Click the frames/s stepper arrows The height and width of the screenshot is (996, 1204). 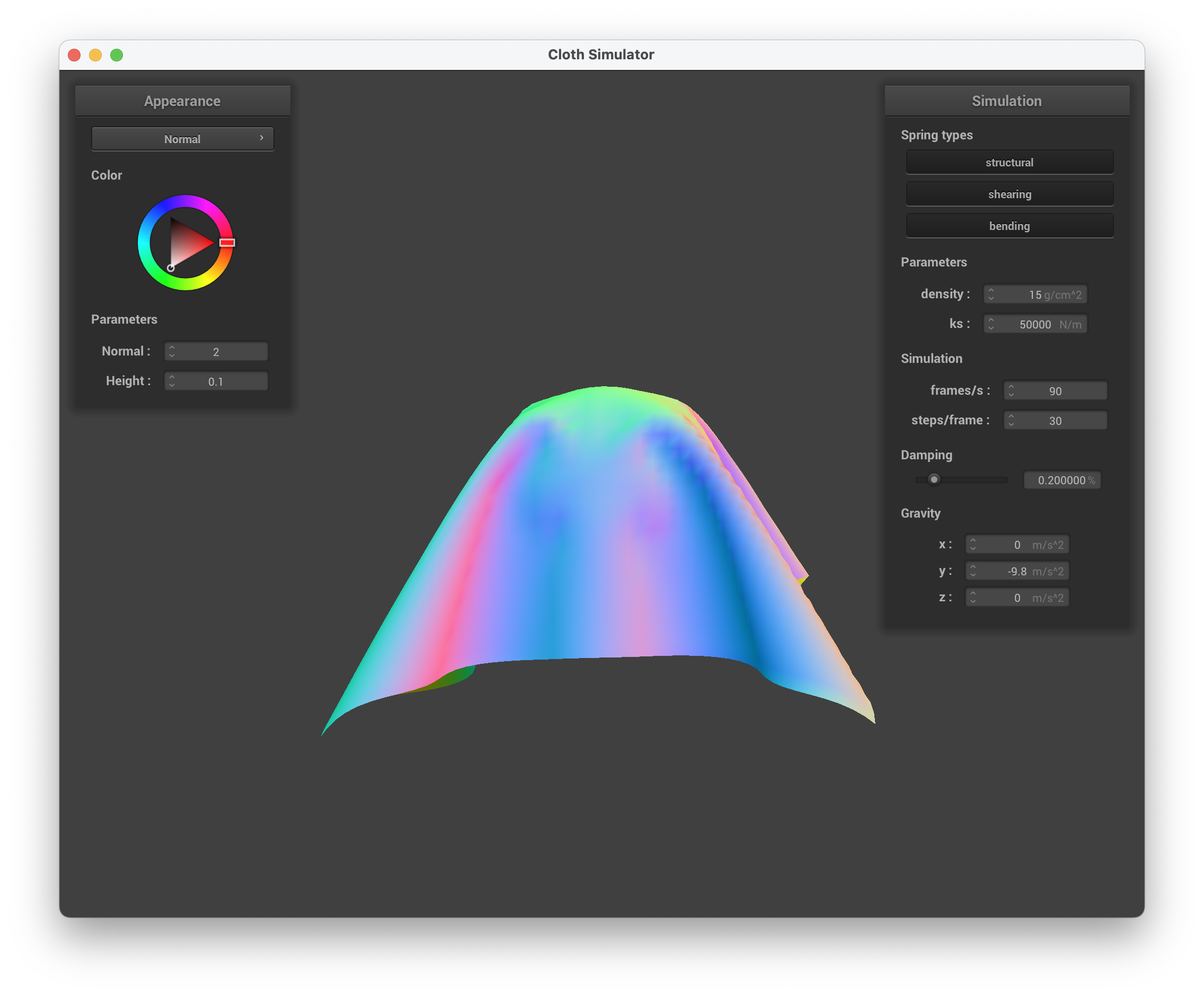tap(1011, 390)
